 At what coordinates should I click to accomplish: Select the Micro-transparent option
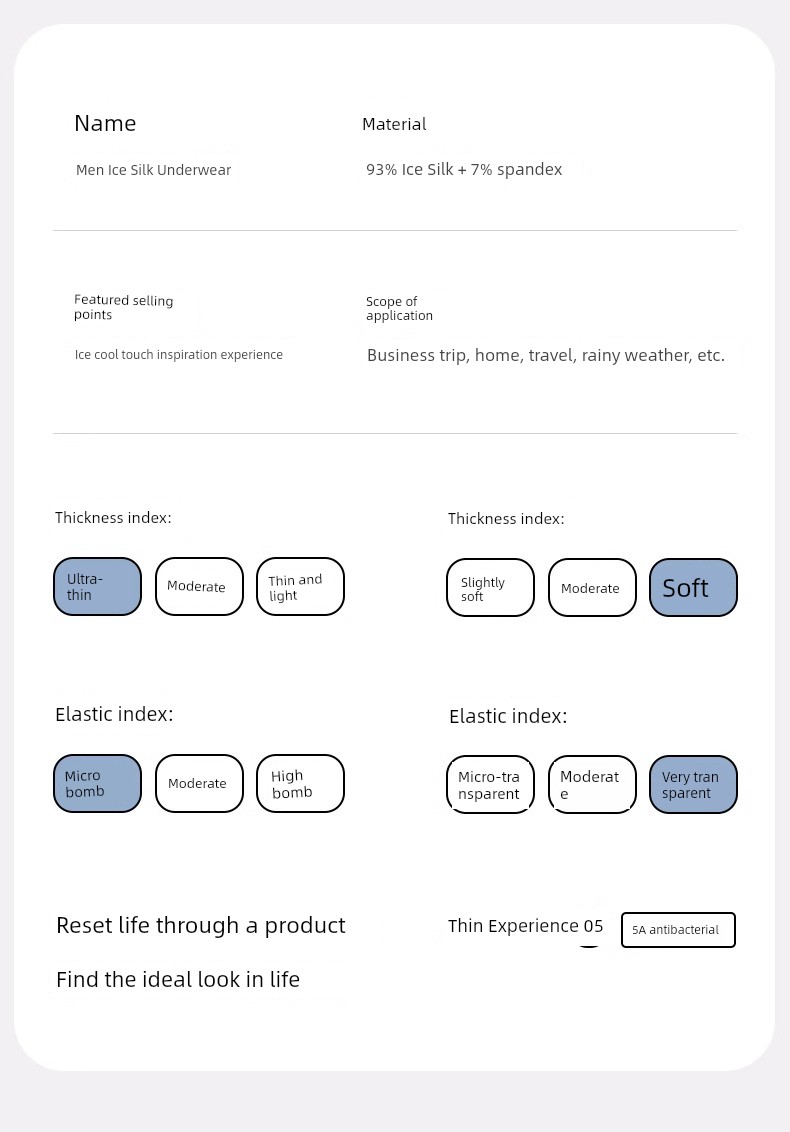click(490, 785)
